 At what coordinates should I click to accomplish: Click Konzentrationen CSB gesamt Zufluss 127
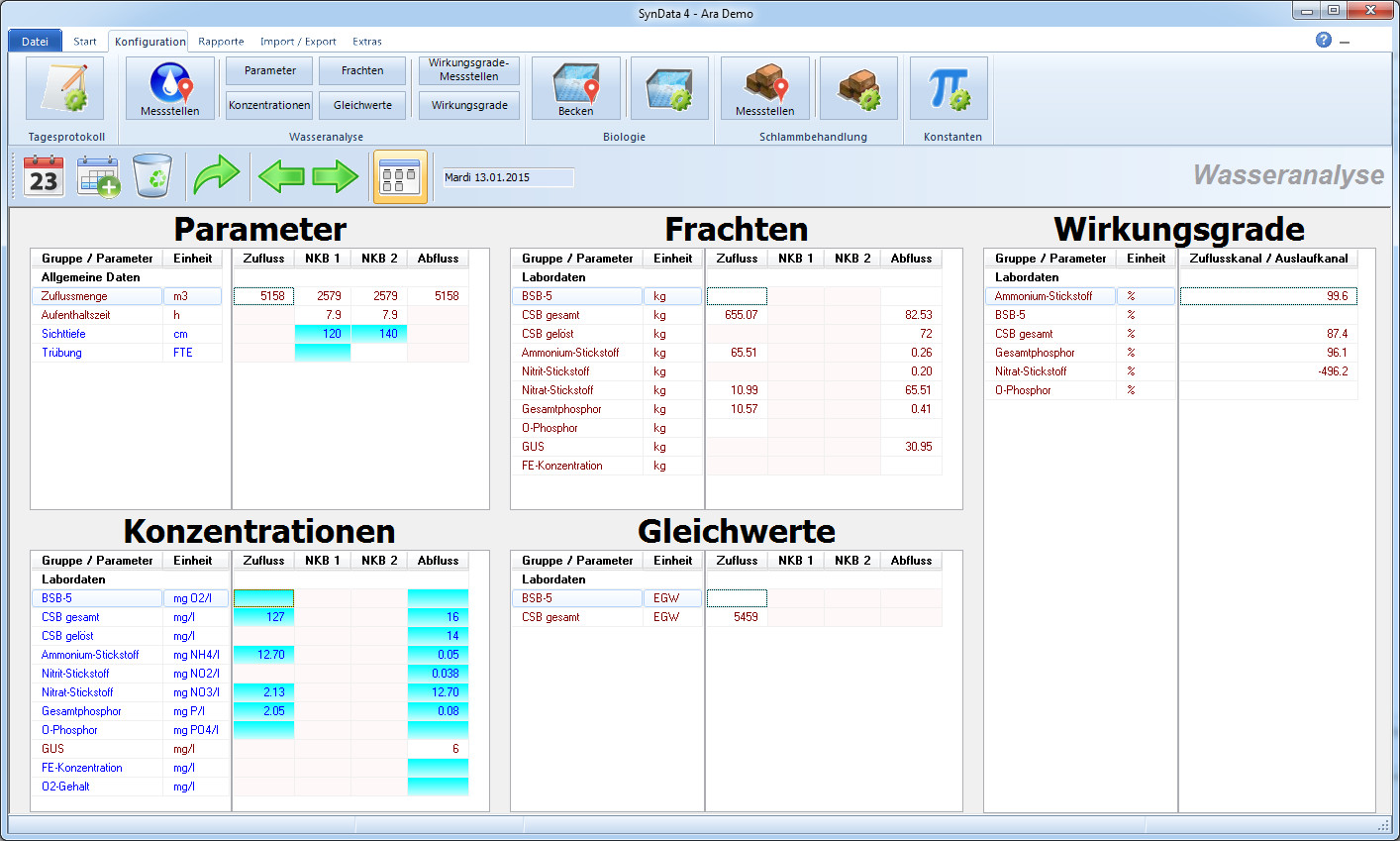(x=263, y=617)
